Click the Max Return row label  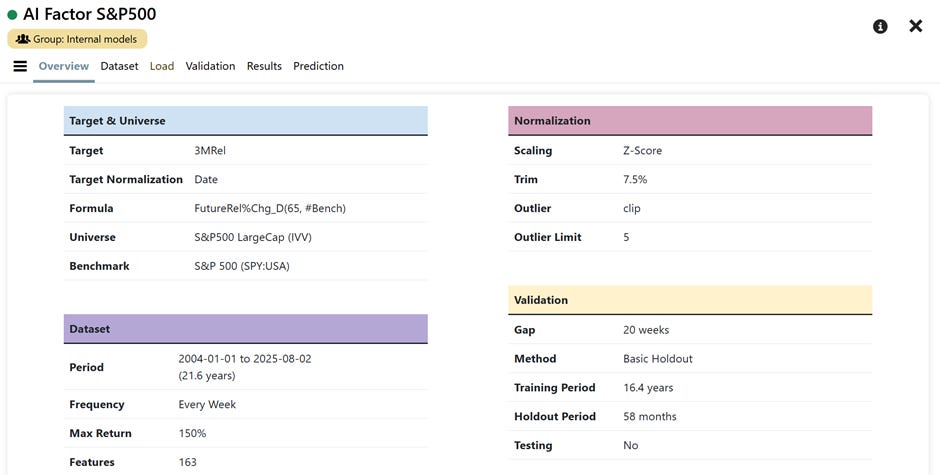click(x=100, y=433)
